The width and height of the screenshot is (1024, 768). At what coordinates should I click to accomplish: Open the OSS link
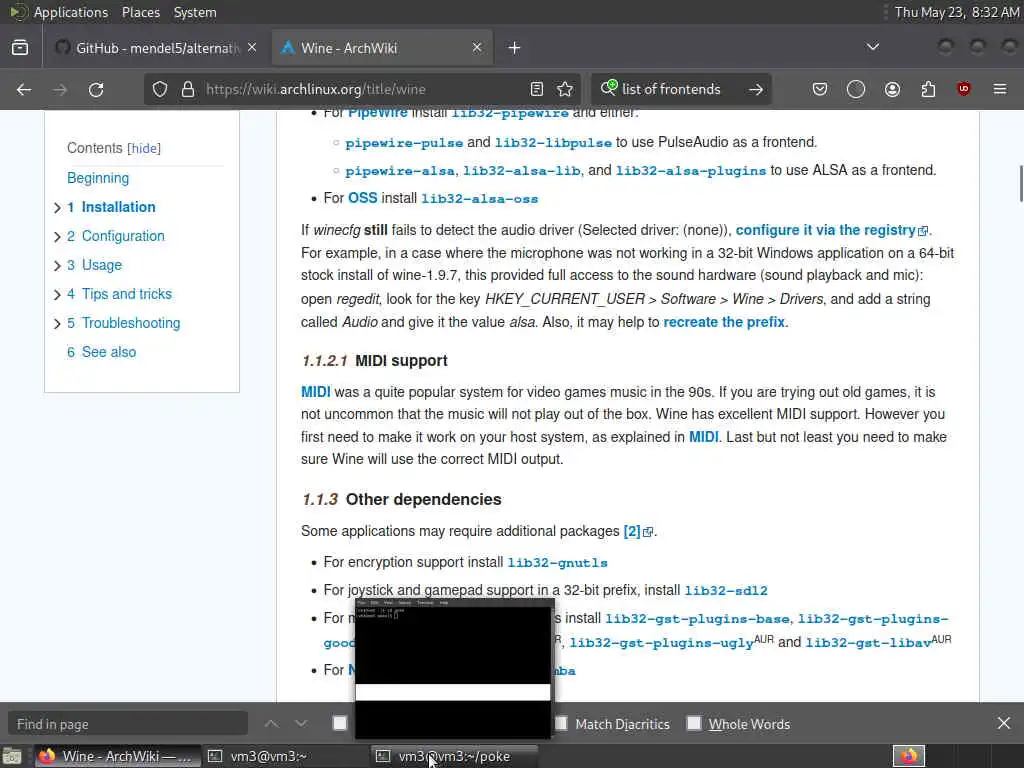click(362, 198)
